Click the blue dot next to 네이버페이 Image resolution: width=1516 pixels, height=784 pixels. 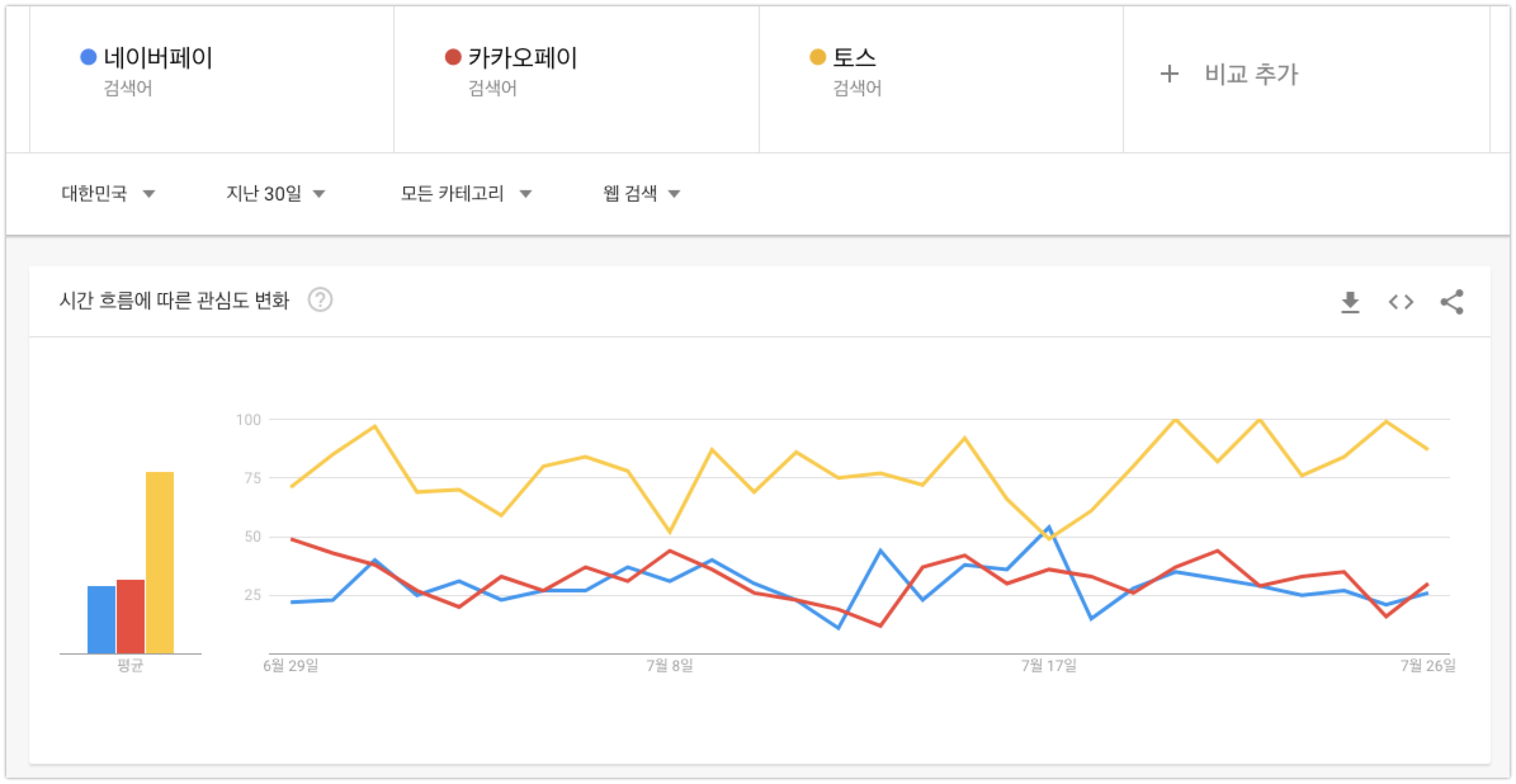coord(88,57)
